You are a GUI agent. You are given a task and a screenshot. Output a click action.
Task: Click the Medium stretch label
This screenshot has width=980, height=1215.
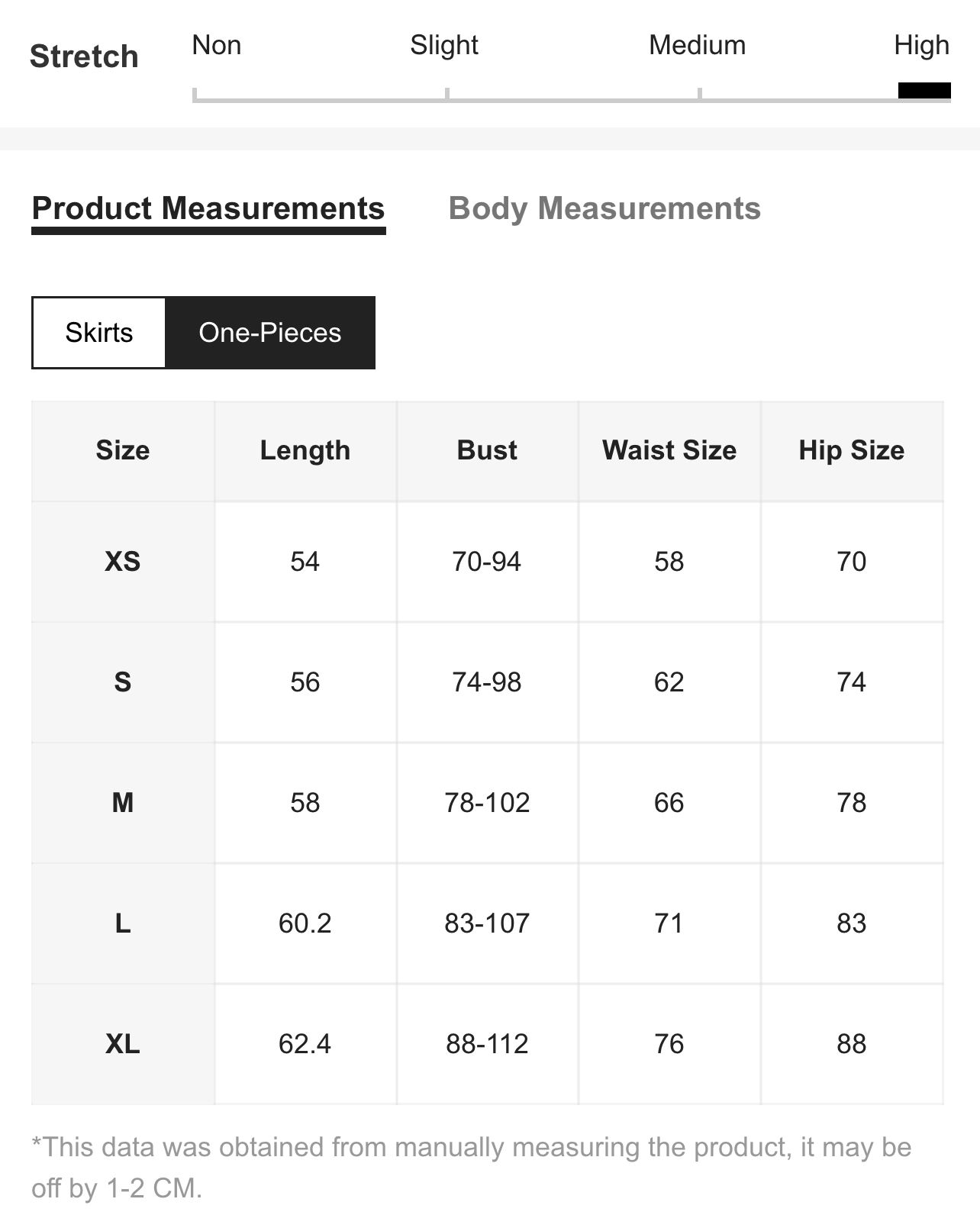point(697,45)
